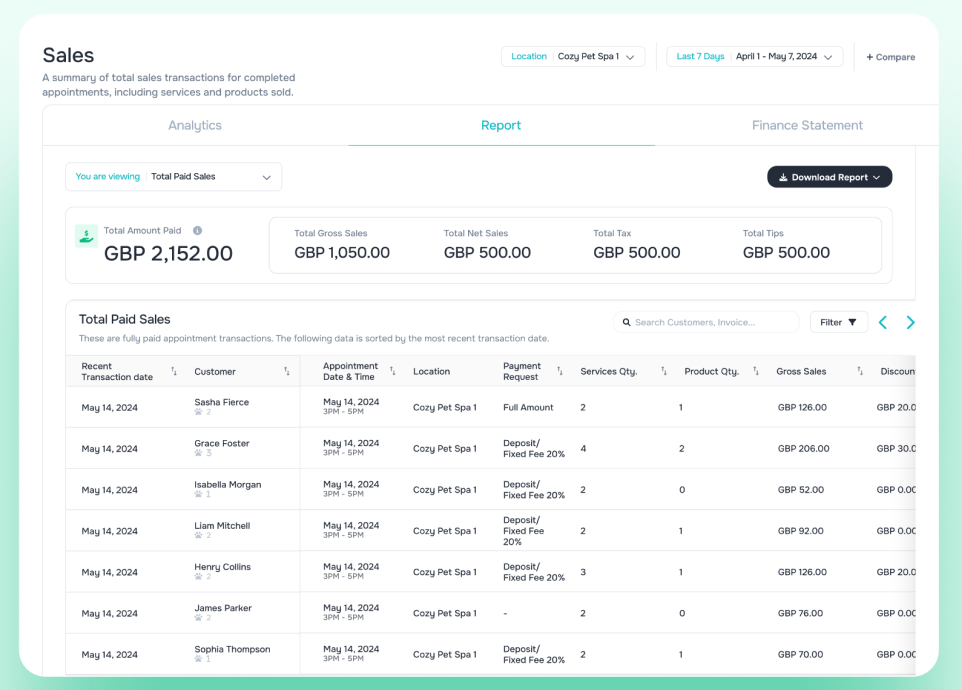The height and width of the screenshot is (690, 962).
Task: Open customer Liam Mitchell
Action: point(222,526)
